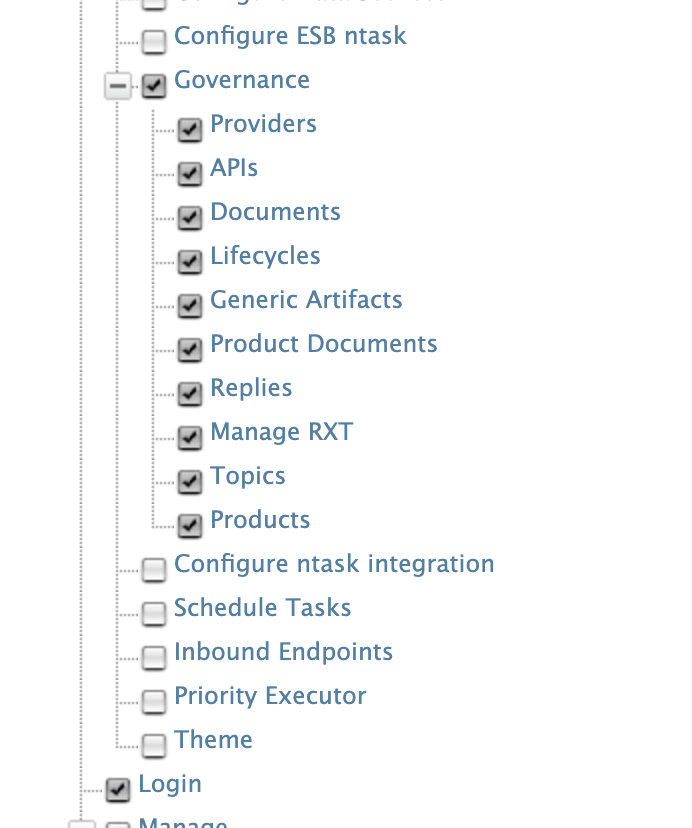Uncheck the Lifecycles checkbox

point(189,262)
